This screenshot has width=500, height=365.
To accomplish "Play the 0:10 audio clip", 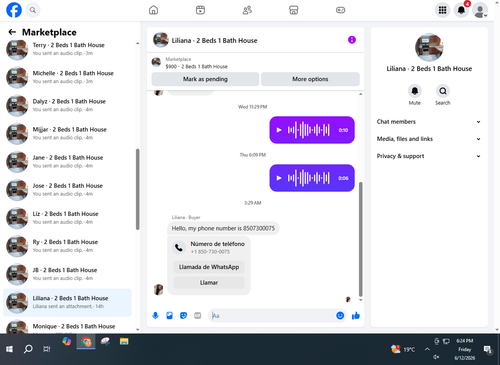I will point(279,130).
